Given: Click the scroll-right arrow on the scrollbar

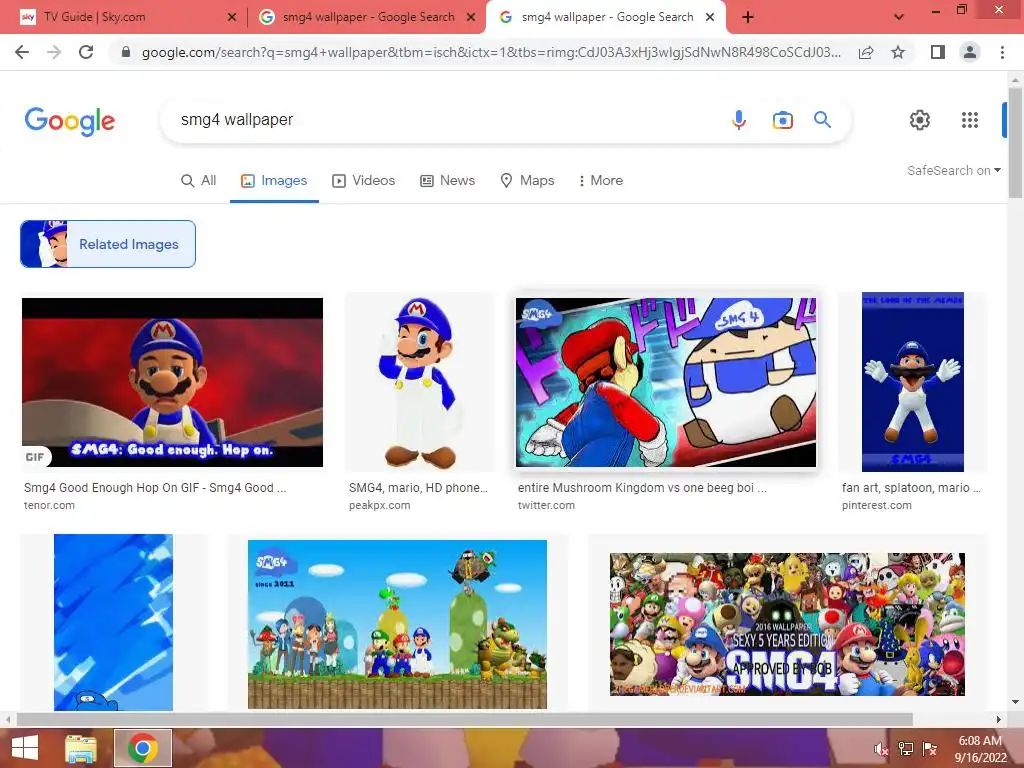Looking at the screenshot, I should coord(998,719).
